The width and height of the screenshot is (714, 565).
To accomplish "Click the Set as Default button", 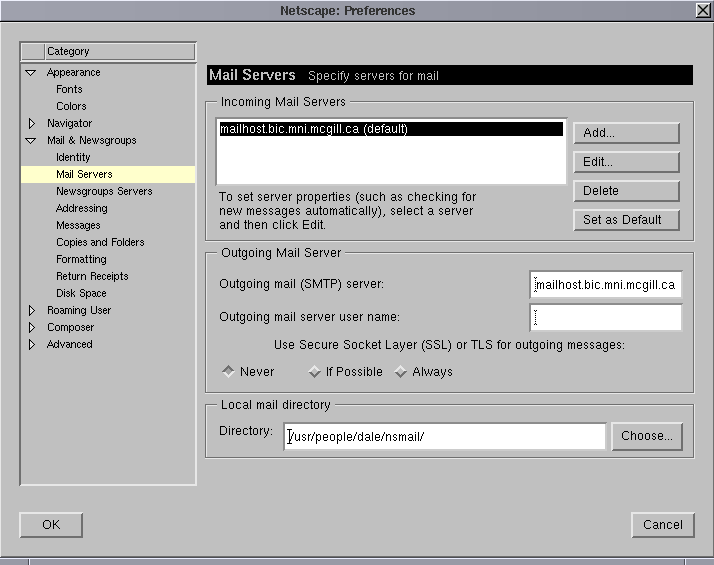I will coord(626,220).
